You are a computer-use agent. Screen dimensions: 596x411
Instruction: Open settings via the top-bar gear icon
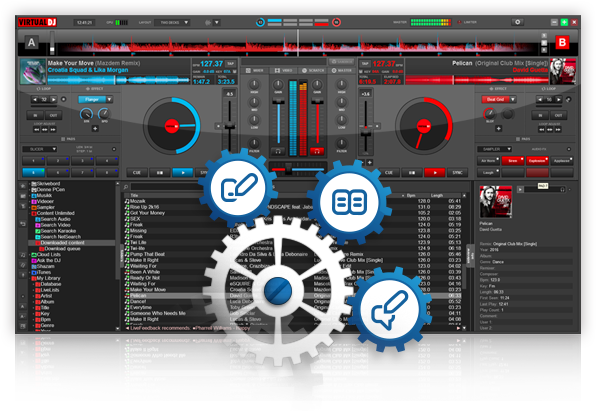pos(517,22)
